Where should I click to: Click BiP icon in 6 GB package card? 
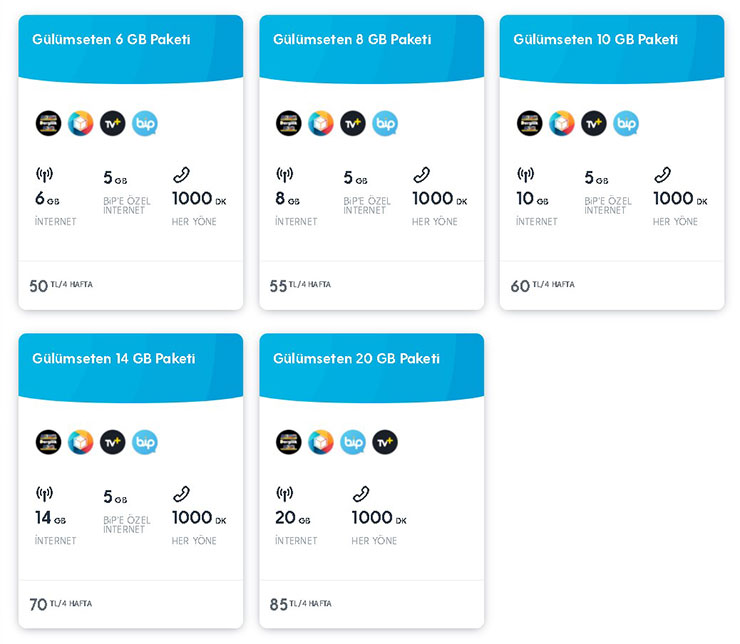pyautogui.click(x=144, y=124)
